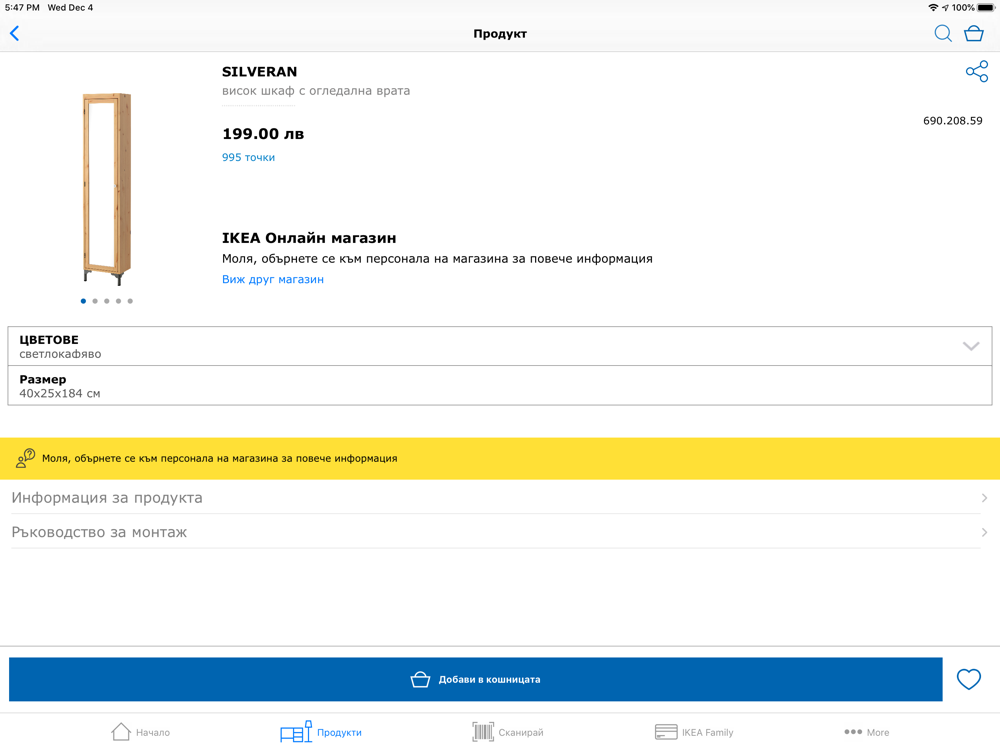Select the 199.00 лв price

pos(263,134)
